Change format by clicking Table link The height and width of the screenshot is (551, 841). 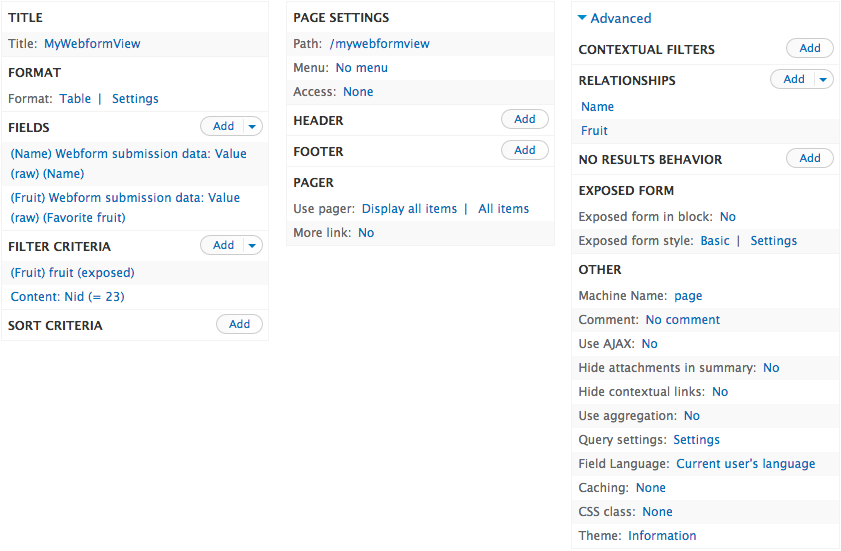click(75, 99)
